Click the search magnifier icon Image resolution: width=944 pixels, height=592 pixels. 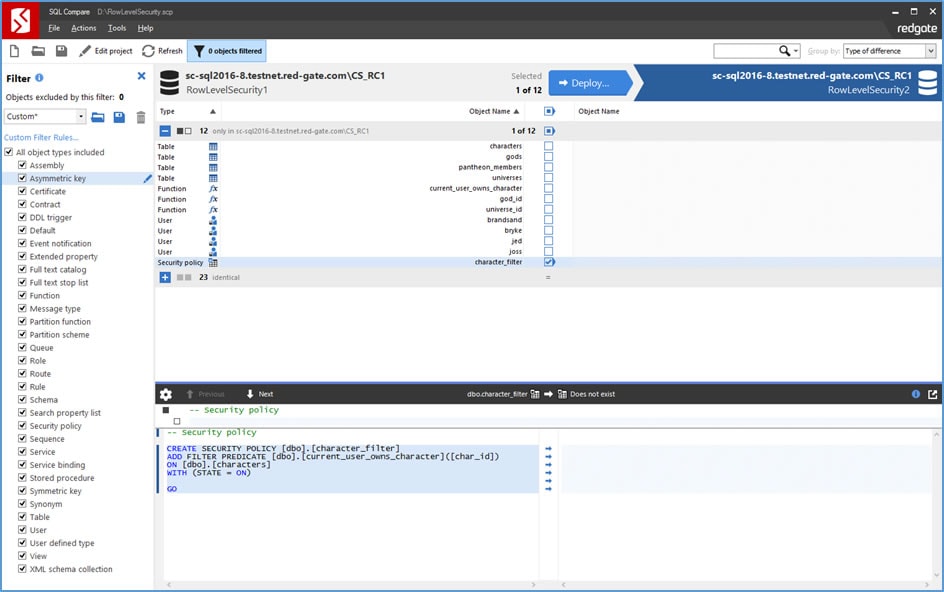pyautogui.click(x=784, y=51)
